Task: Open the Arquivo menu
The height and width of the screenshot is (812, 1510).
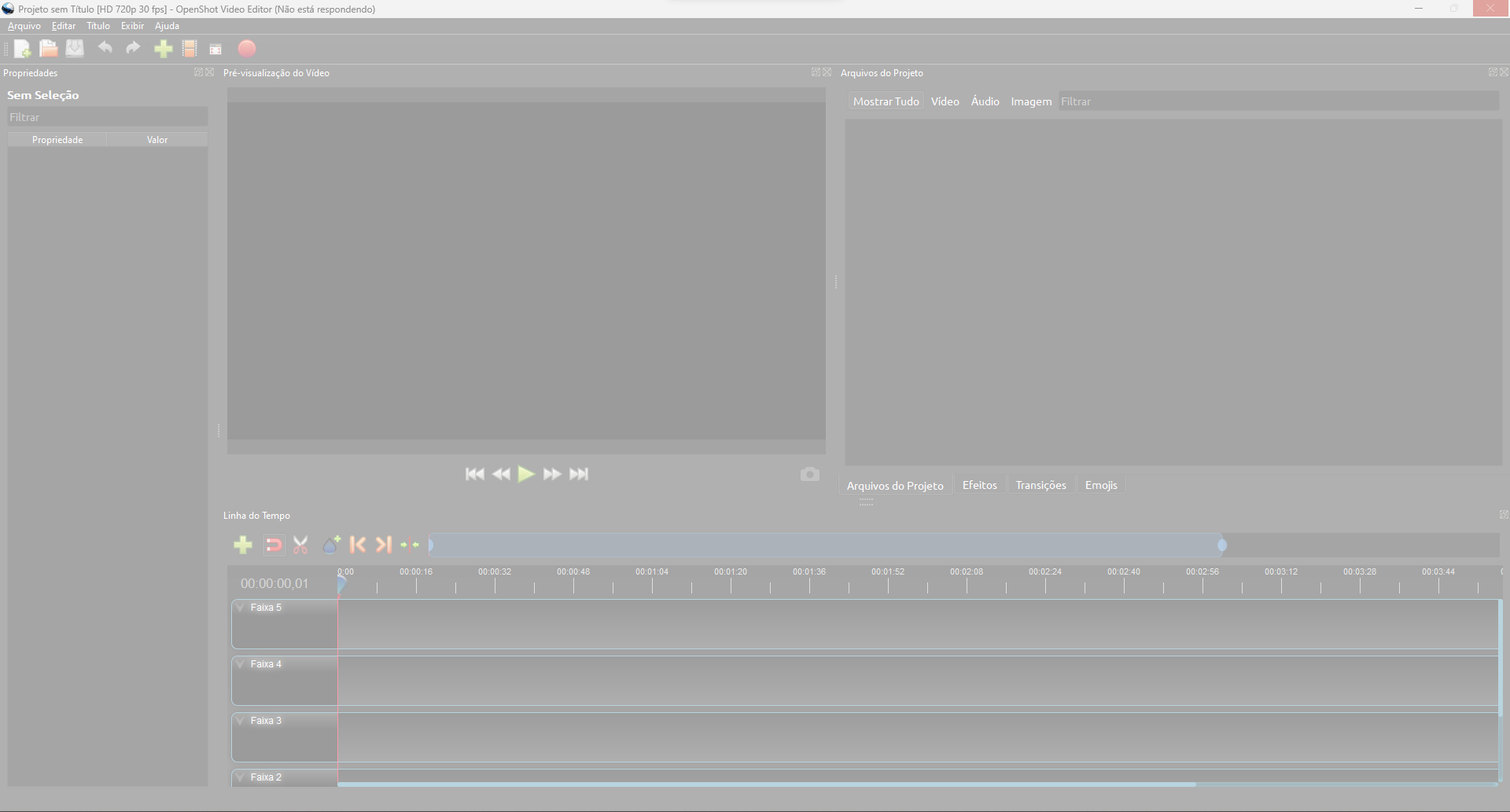Action: click(x=24, y=26)
